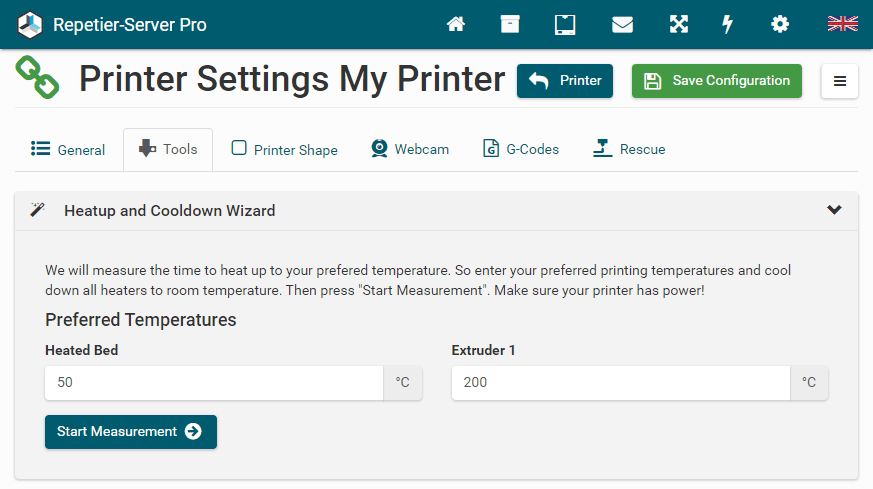Switch to the General tab

[x=68, y=150]
